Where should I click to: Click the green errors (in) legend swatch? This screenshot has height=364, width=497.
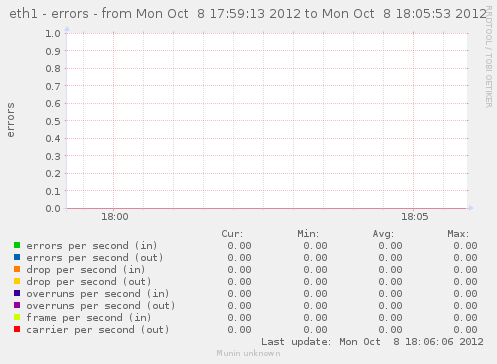pyautogui.click(x=17, y=245)
